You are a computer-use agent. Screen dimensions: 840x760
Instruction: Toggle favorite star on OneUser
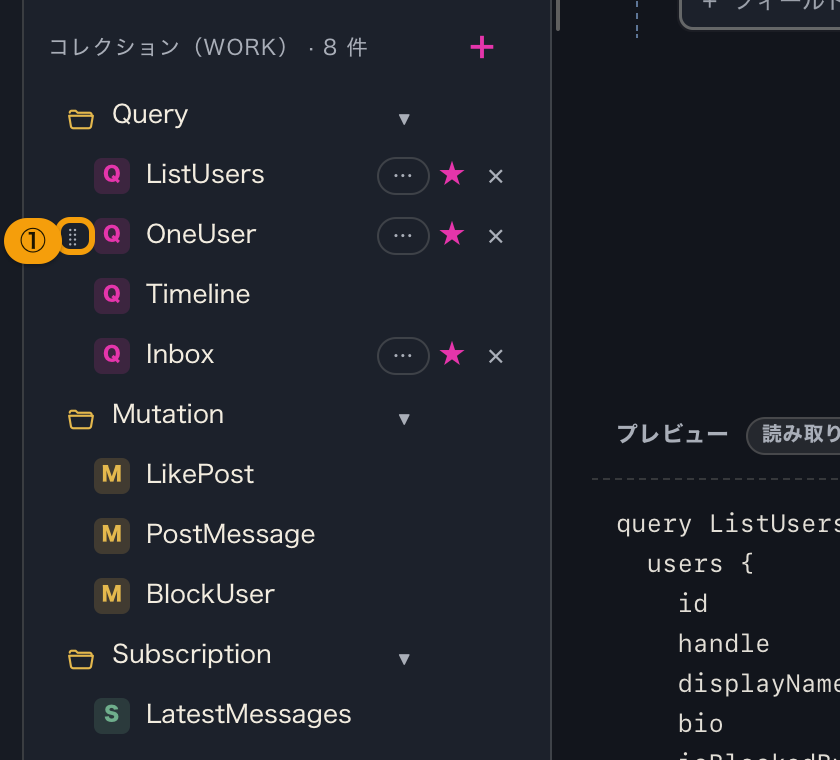point(452,235)
